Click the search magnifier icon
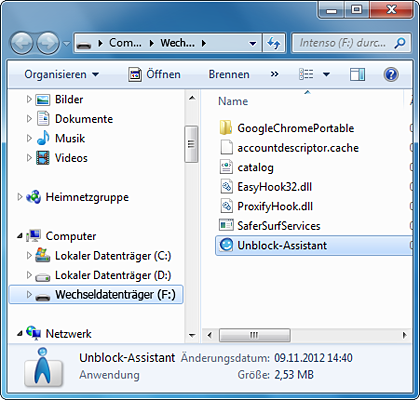 pos(399,43)
